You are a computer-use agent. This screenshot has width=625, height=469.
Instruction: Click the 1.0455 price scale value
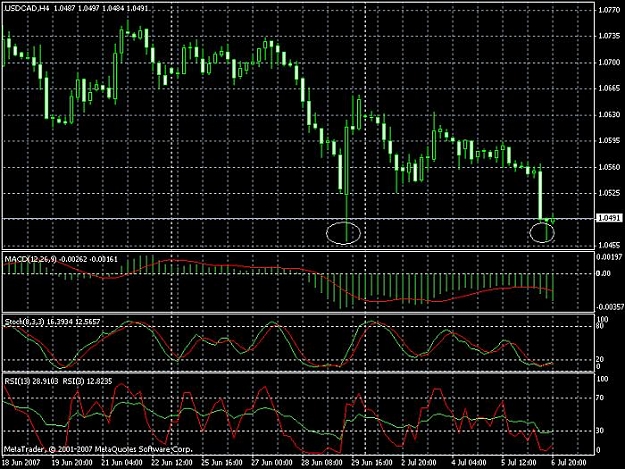(609, 245)
